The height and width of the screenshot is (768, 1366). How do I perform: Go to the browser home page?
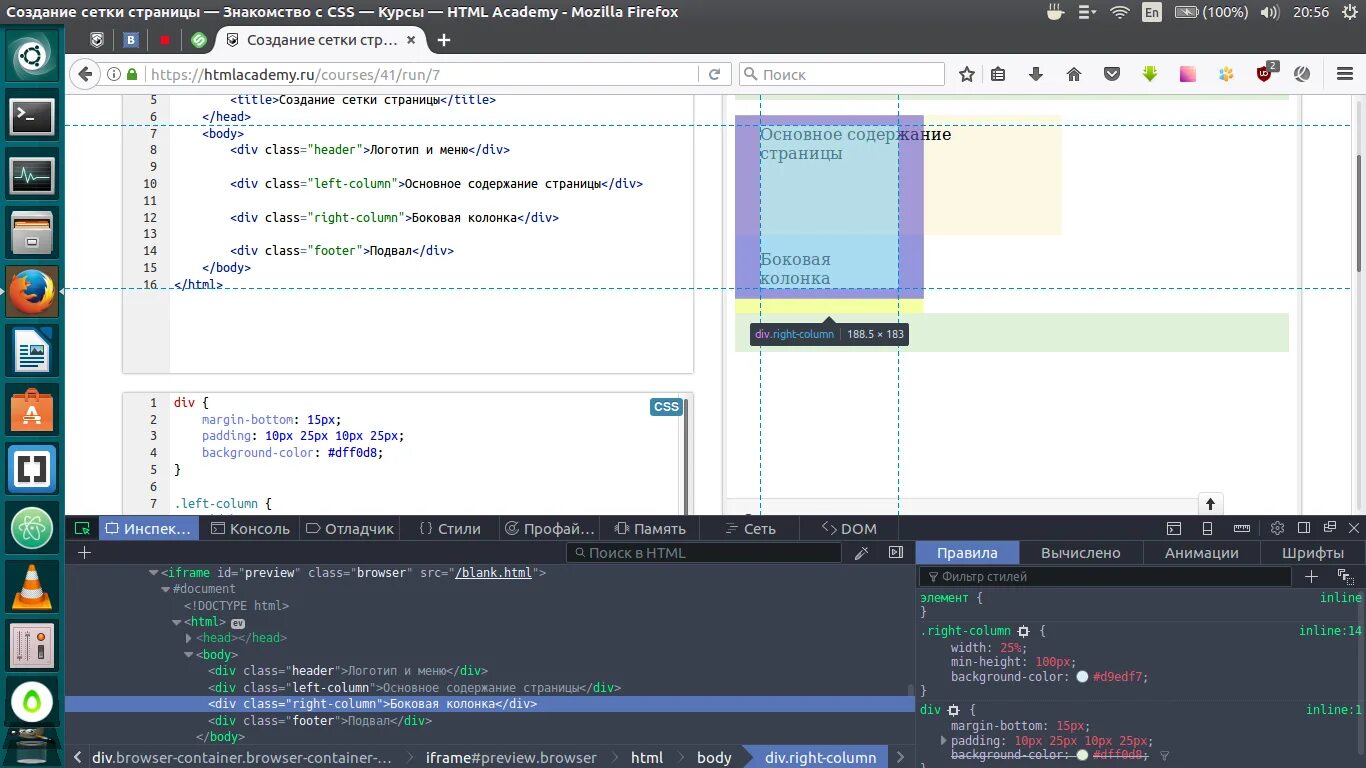[1074, 74]
